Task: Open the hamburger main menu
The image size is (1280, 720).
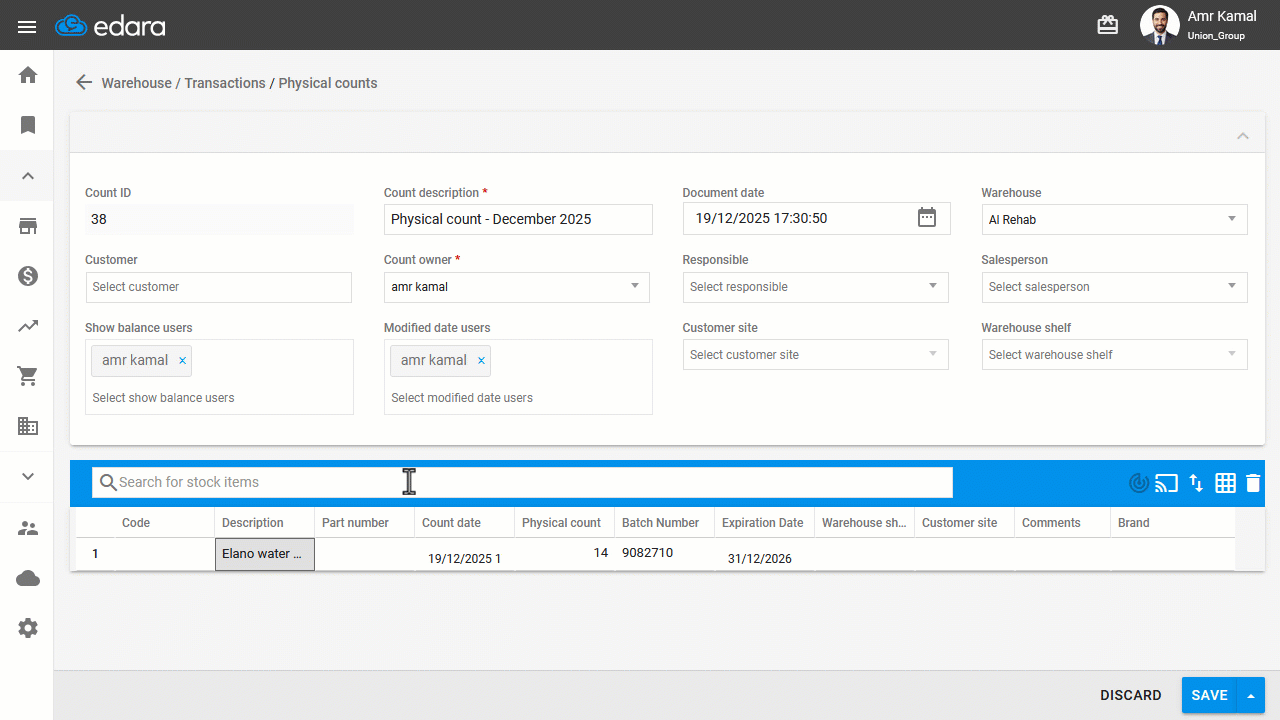Action: [x=27, y=26]
